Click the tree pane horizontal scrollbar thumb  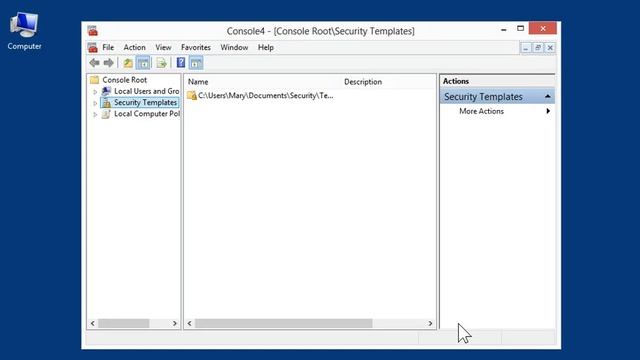124,323
